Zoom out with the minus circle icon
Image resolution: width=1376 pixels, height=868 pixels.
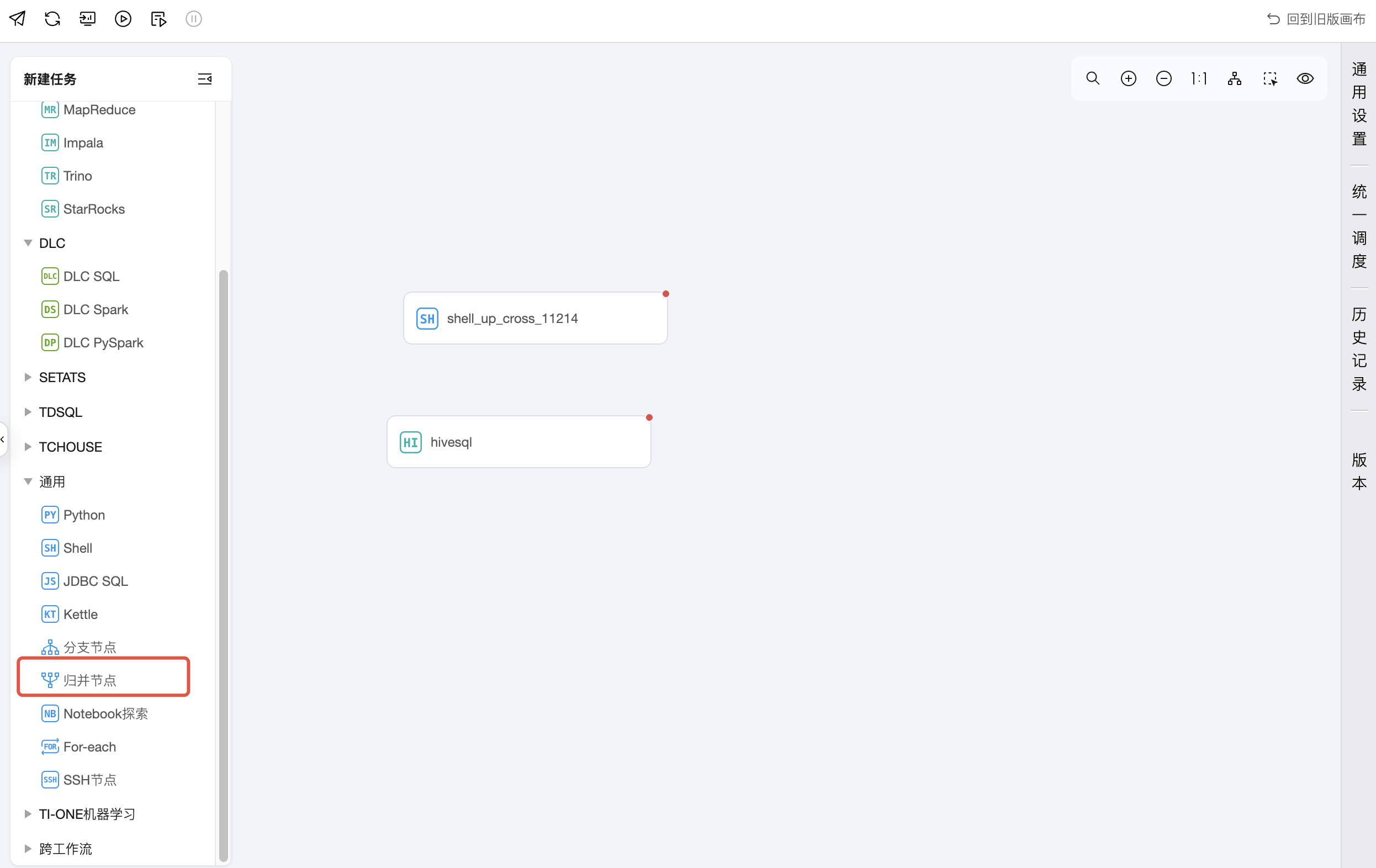click(x=1163, y=78)
